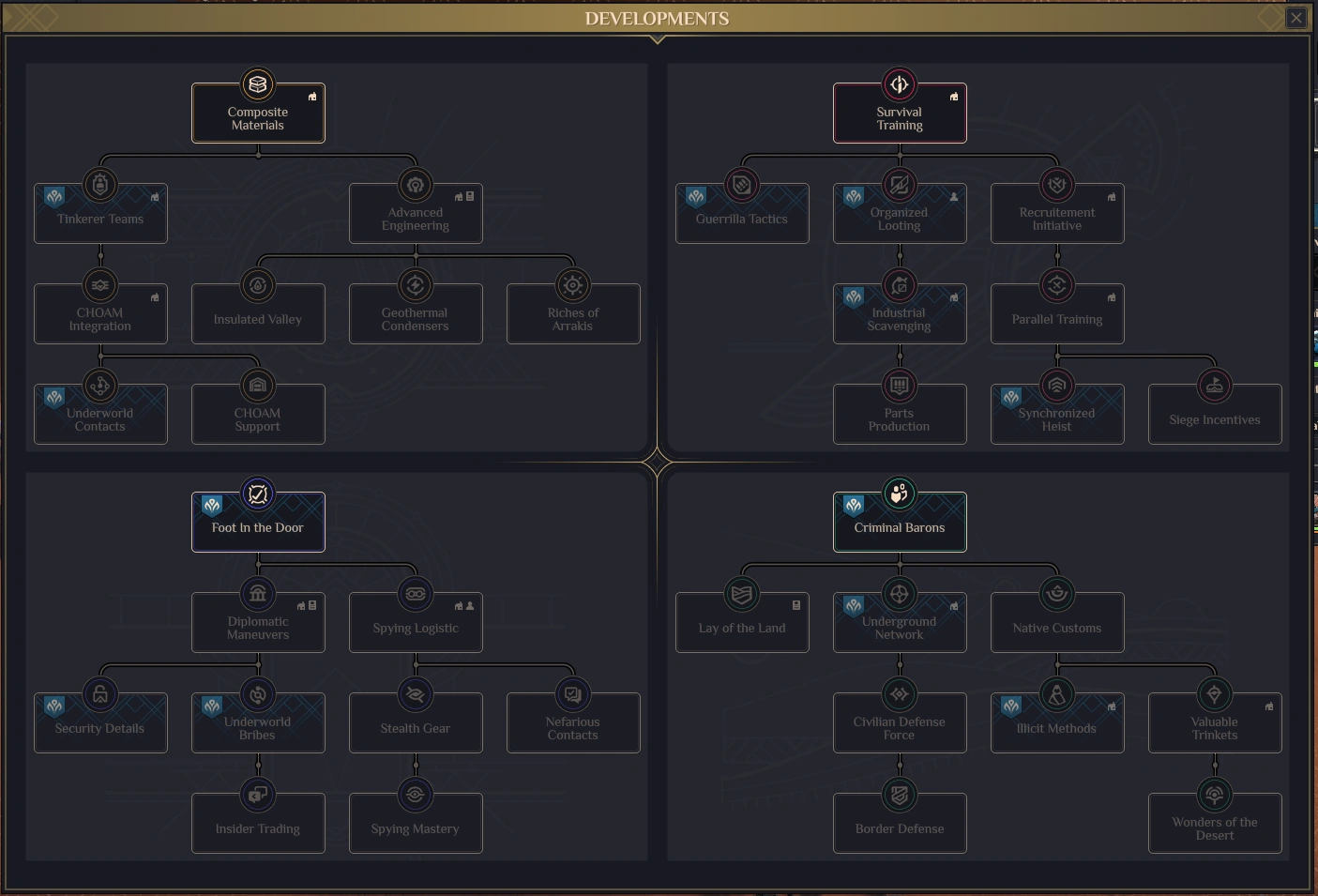Click the Spying Logistic mask icon
The image size is (1318, 896).
coord(416,594)
